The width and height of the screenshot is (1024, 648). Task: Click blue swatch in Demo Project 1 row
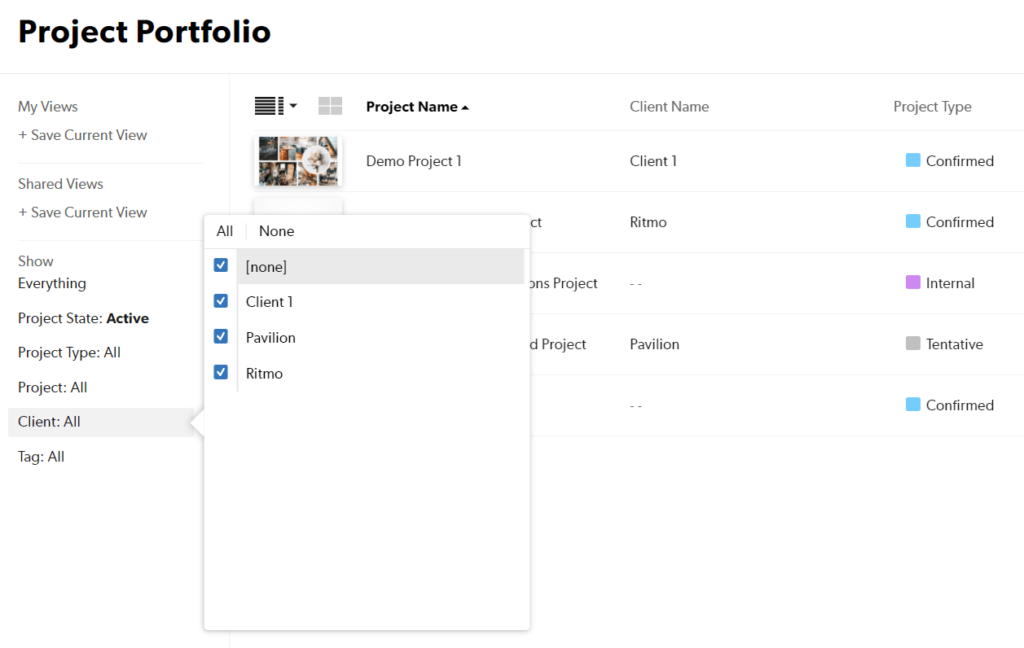[x=913, y=160]
